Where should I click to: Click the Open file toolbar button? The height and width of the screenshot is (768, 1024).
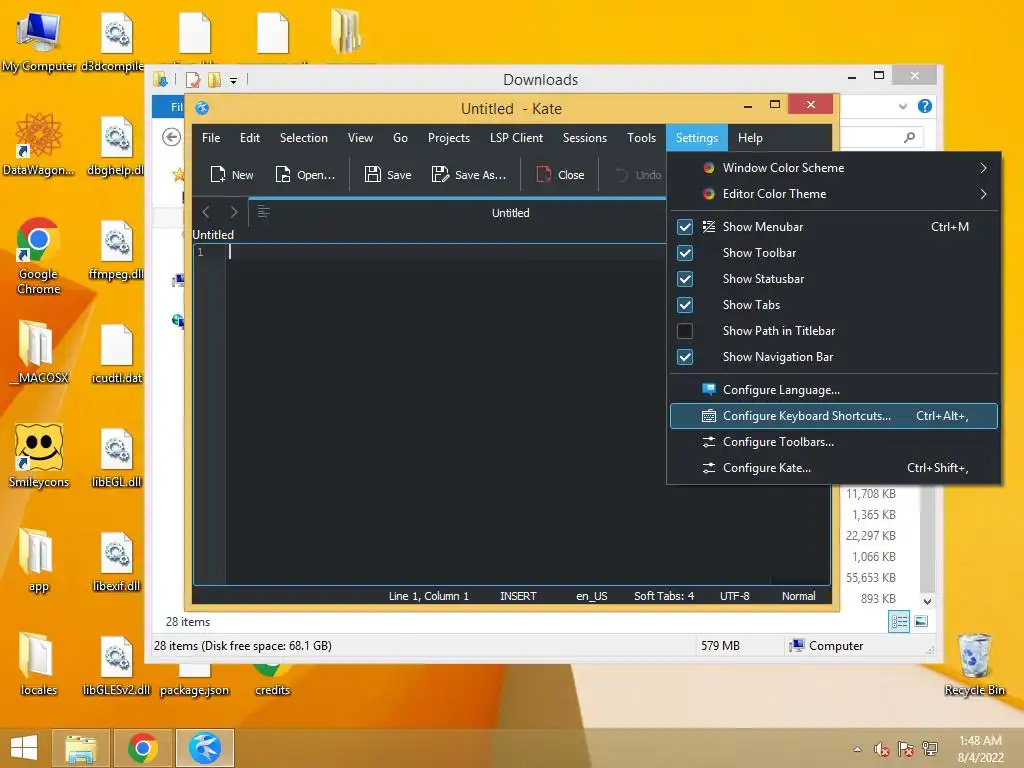tap(305, 174)
